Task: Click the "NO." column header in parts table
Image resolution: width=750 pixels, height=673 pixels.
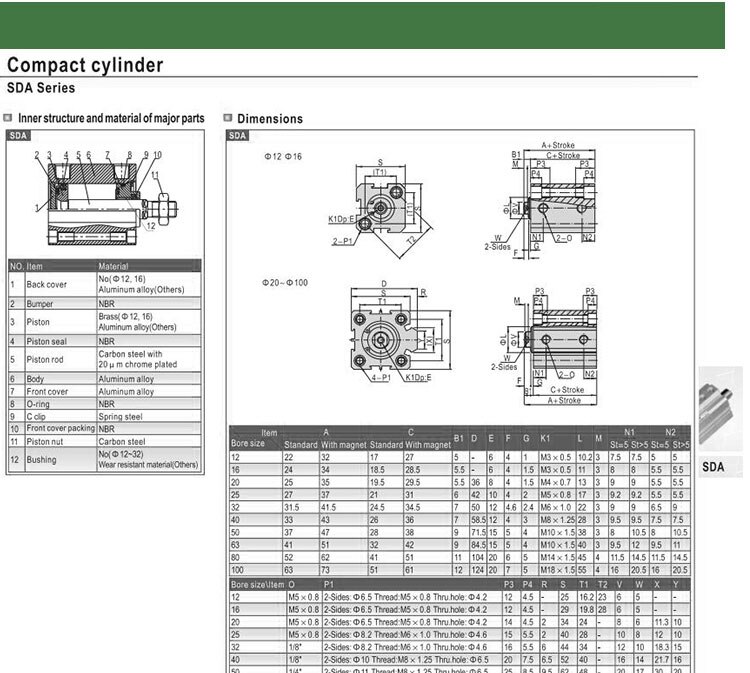Action: [x=16, y=266]
